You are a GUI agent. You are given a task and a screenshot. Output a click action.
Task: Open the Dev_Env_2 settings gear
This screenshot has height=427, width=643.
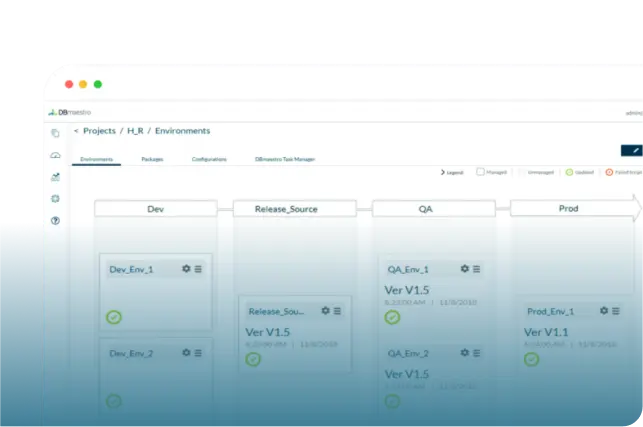pos(186,353)
